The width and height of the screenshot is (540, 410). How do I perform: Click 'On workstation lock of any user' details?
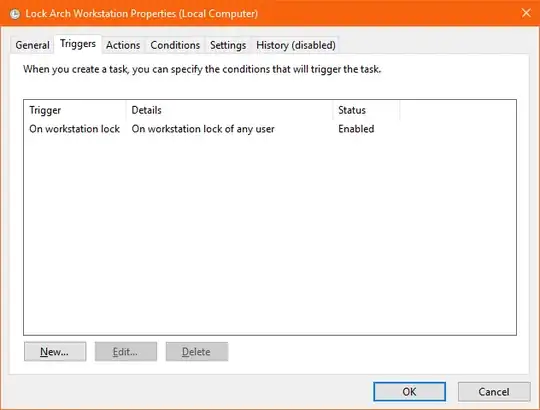point(203,129)
